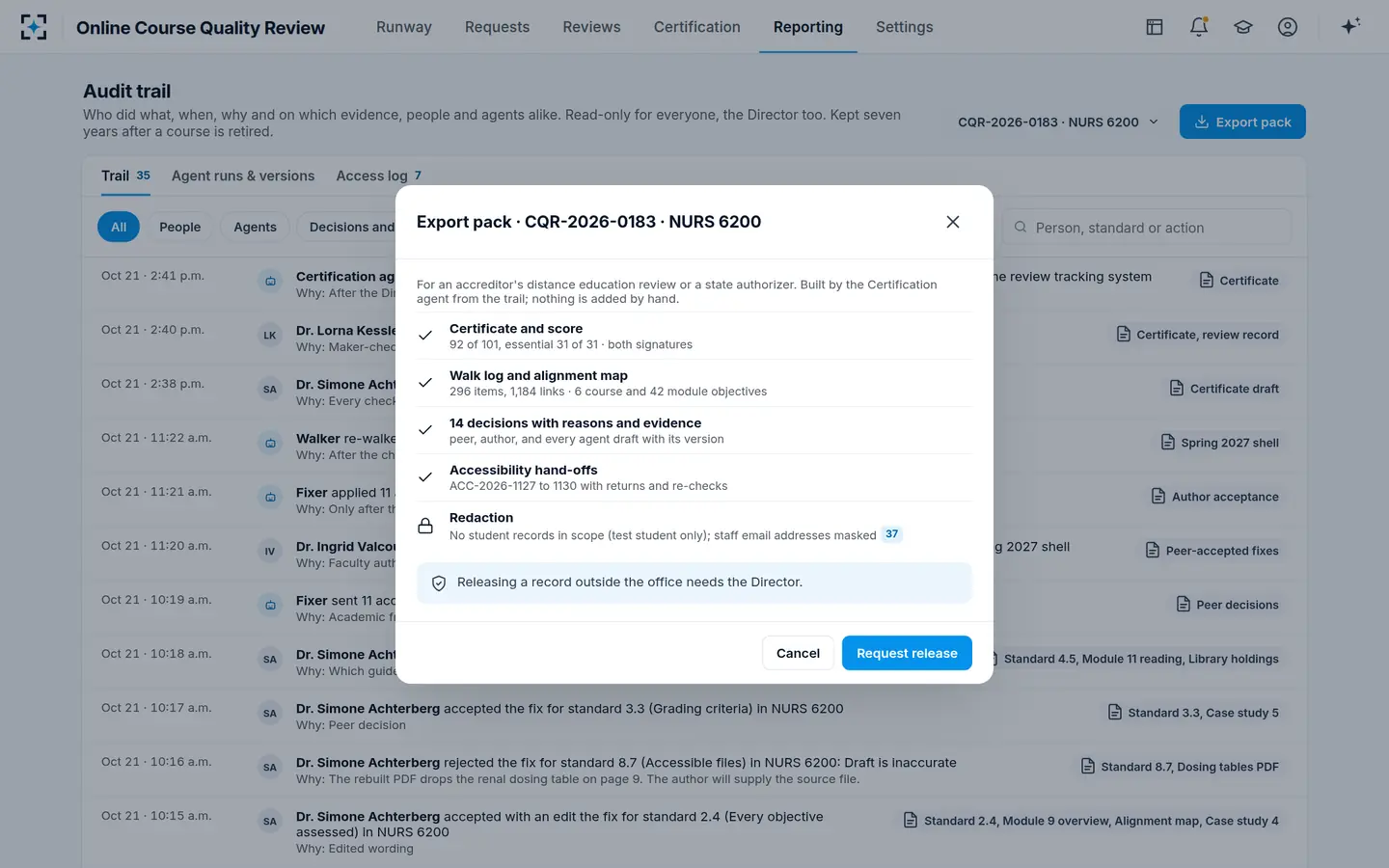Viewport: 1389px width, 868px height.
Task: Open the Author acceptance evidence link
Action: coord(1215,497)
